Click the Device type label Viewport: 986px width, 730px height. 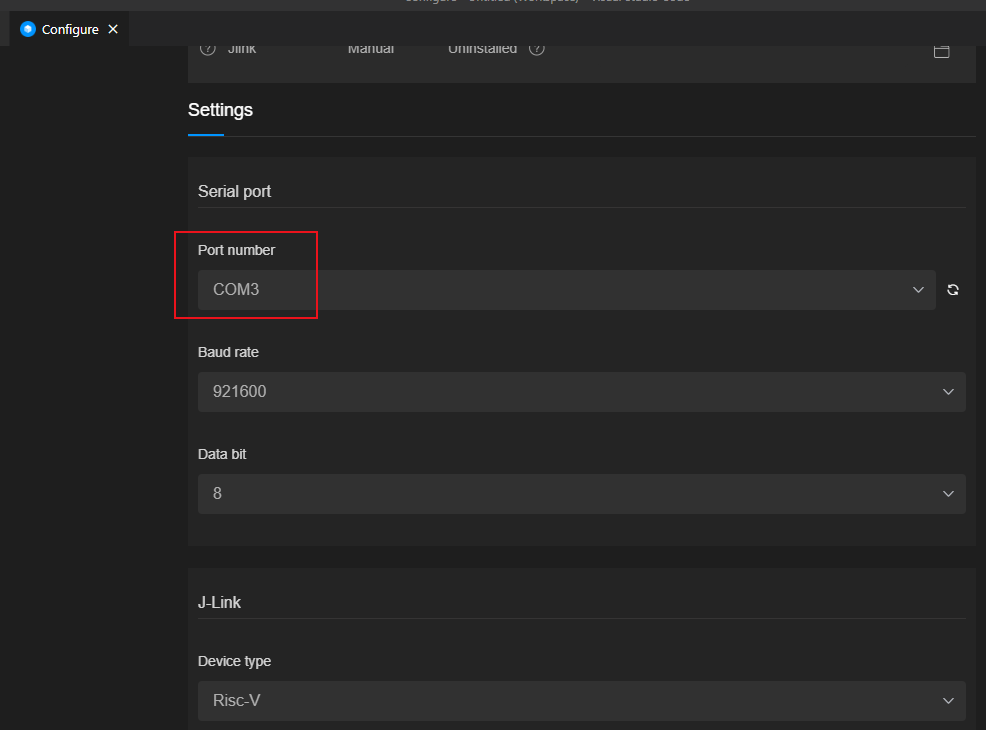tap(234, 661)
